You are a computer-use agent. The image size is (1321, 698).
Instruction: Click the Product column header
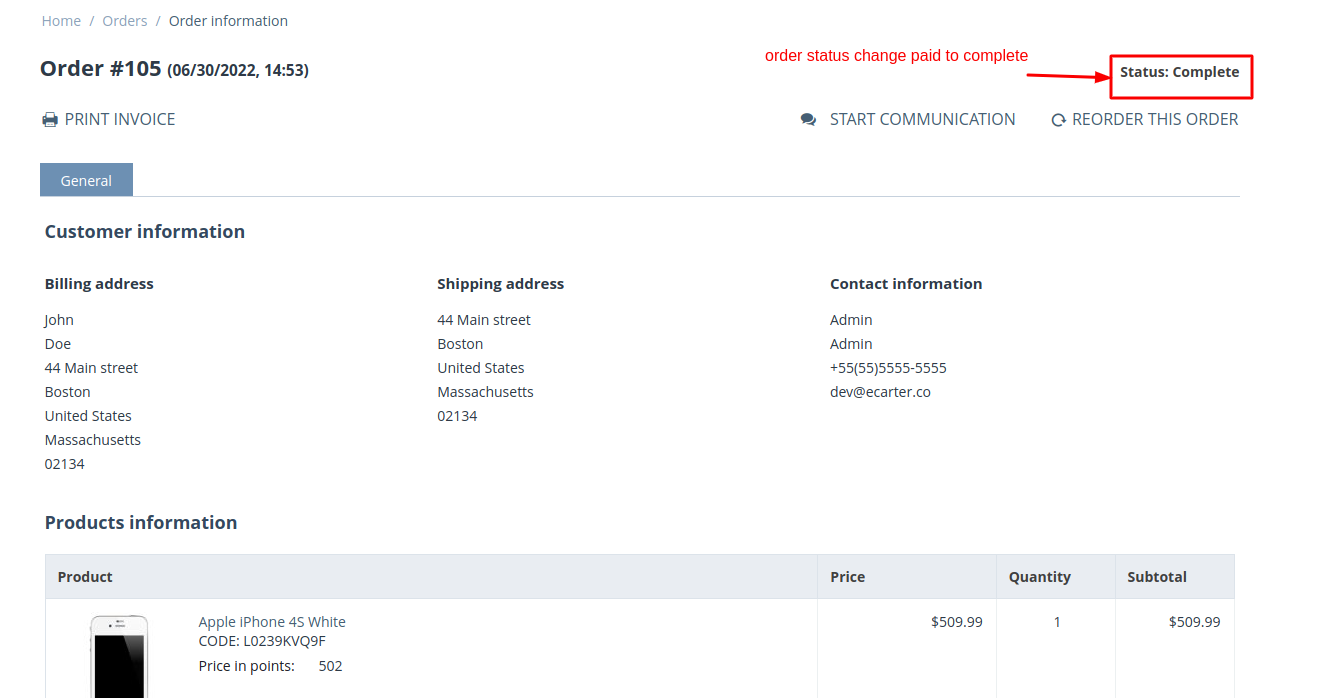[x=85, y=577]
